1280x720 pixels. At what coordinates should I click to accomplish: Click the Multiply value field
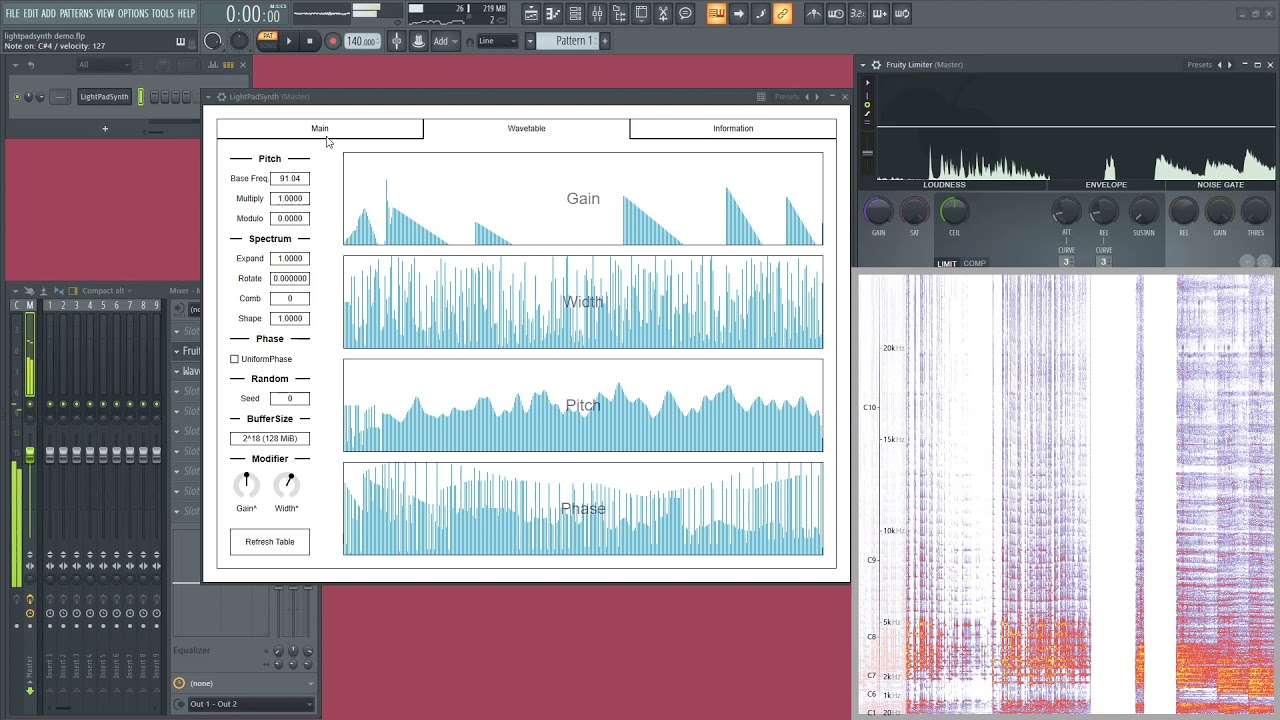pyautogui.click(x=290, y=198)
